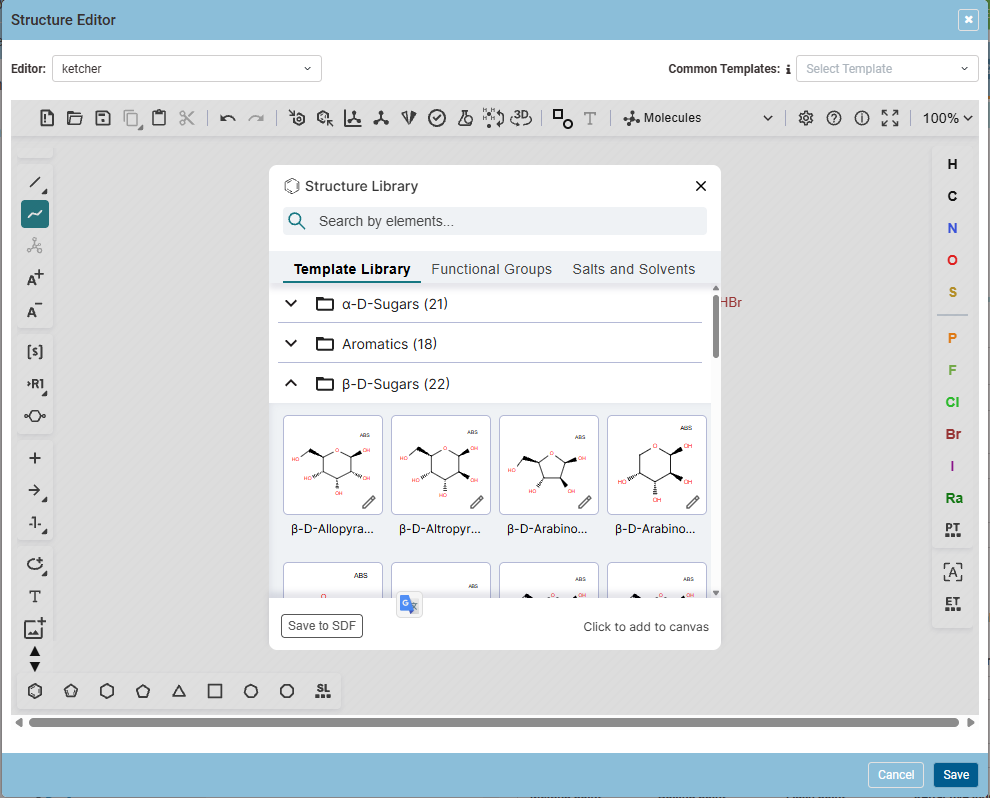
Task: Run the Check Structure tool
Action: click(x=437, y=118)
